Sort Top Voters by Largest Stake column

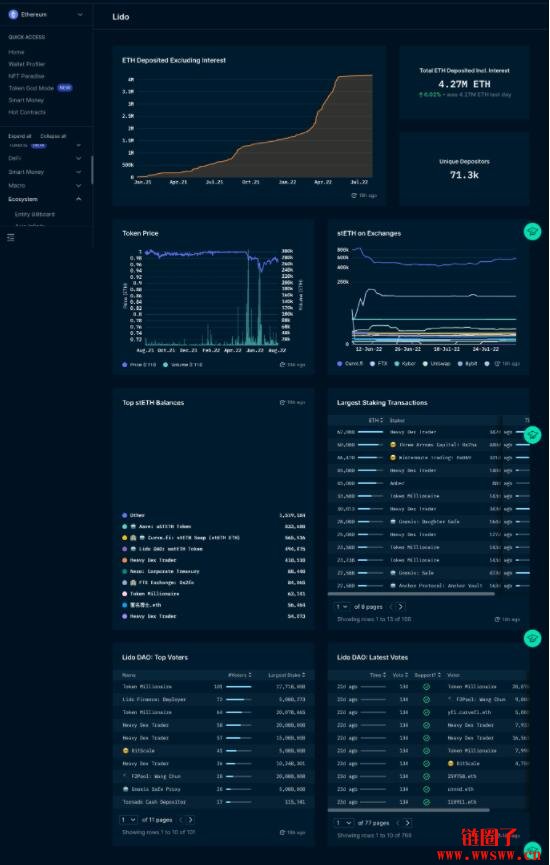point(287,675)
